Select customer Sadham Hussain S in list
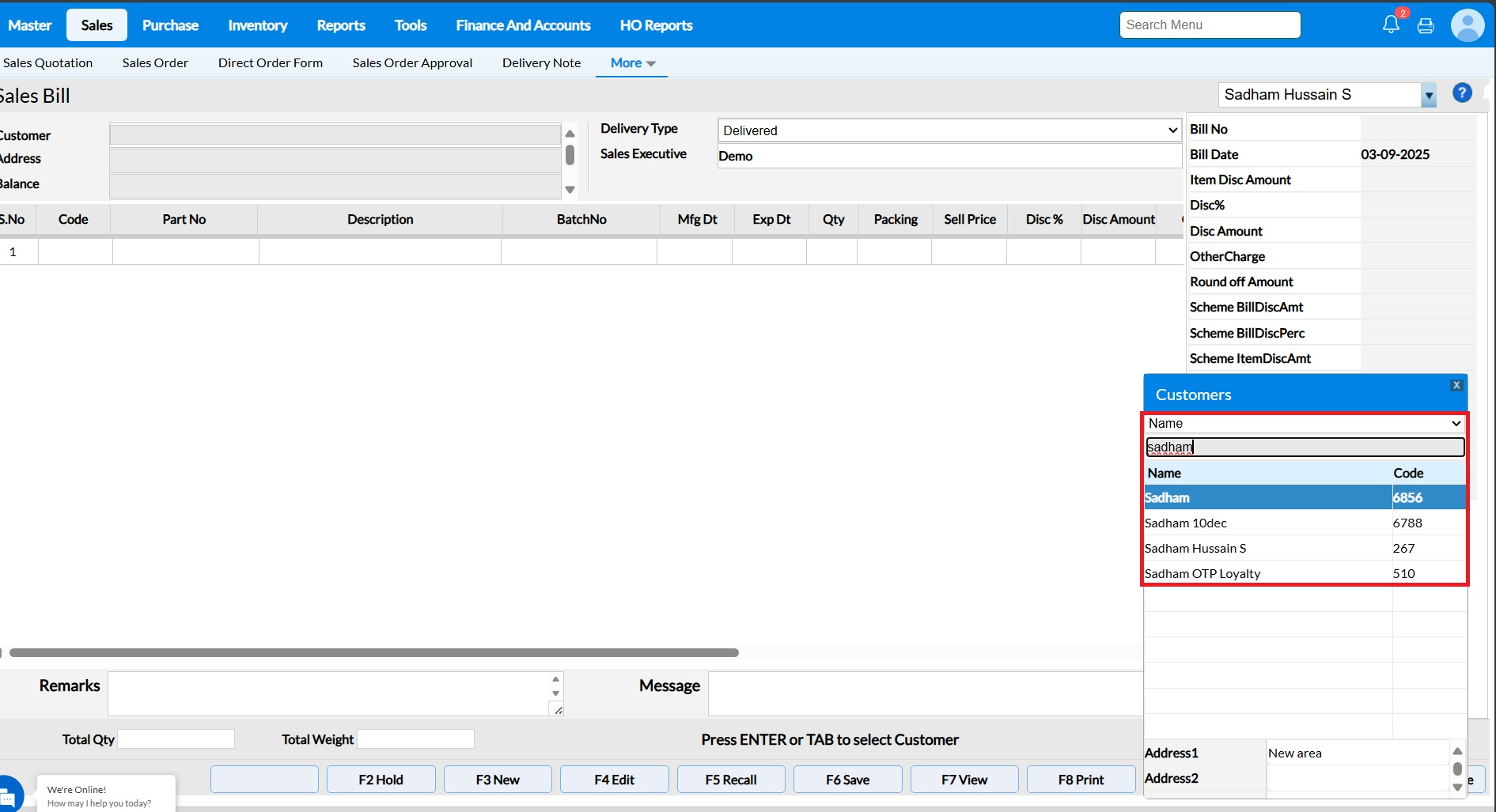 (x=1305, y=548)
